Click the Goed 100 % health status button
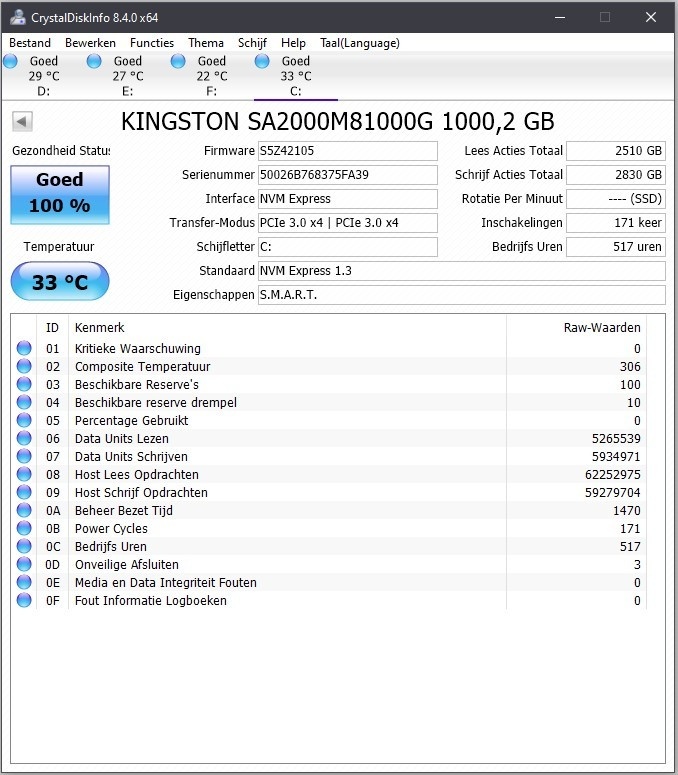Screen dimensions: 678x775 (60, 194)
